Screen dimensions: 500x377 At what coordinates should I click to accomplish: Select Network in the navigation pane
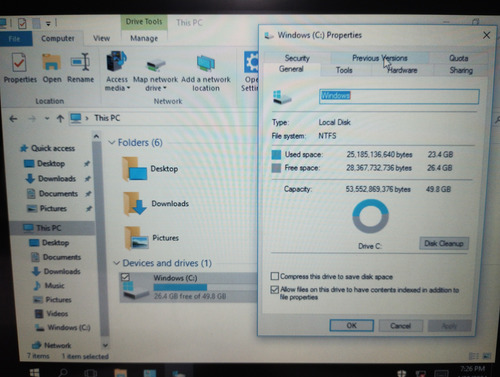pos(51,345)
